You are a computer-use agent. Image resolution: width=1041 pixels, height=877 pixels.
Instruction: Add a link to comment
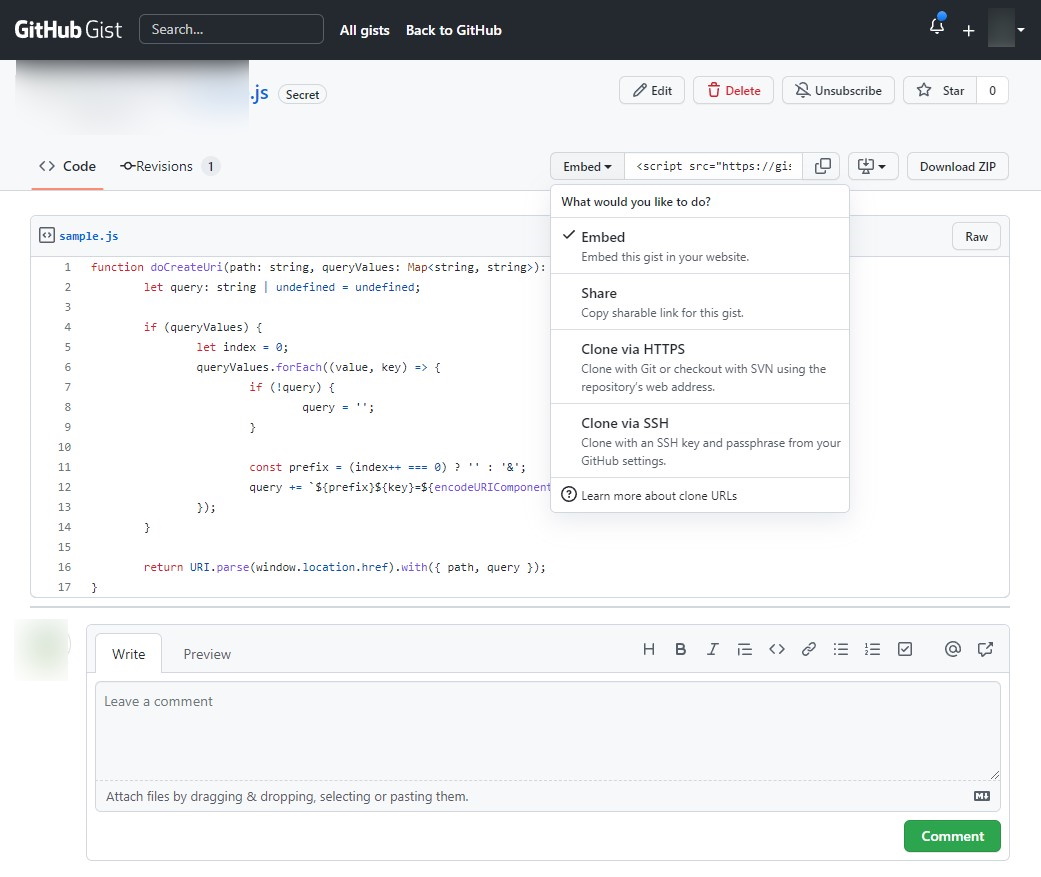[x=809, y=649]
